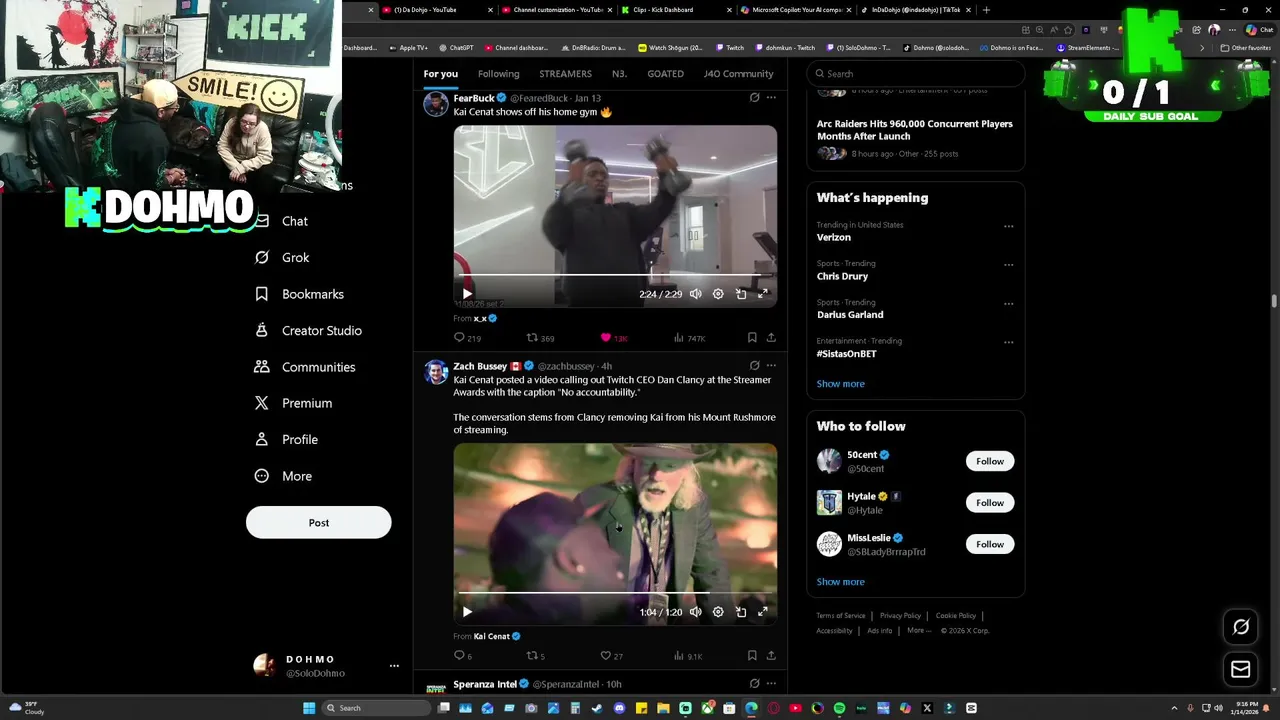Open the DOHMO account switcher menu
1280x720 pixels.
click(326, 666)
